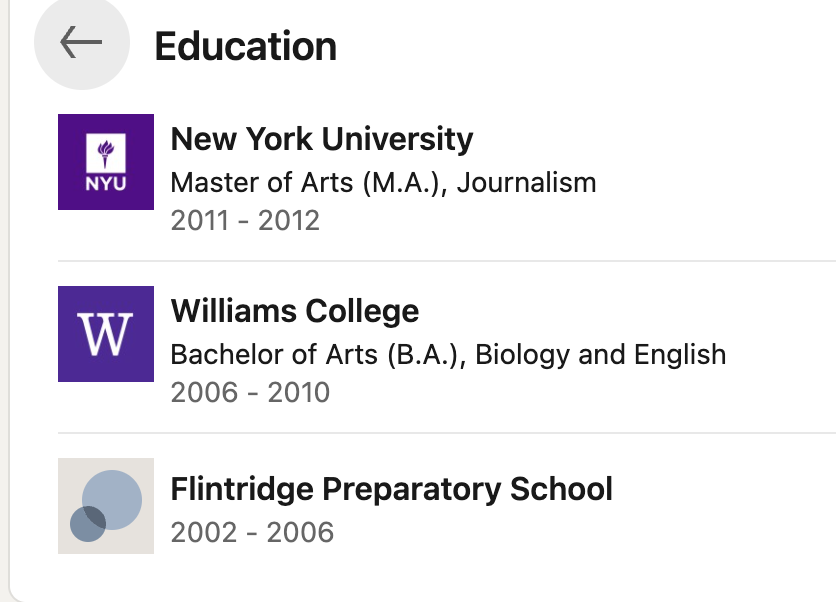The image size is (836, 602).
Task: Select the Flintridge placeholder school logo
Action: point(106,506)
